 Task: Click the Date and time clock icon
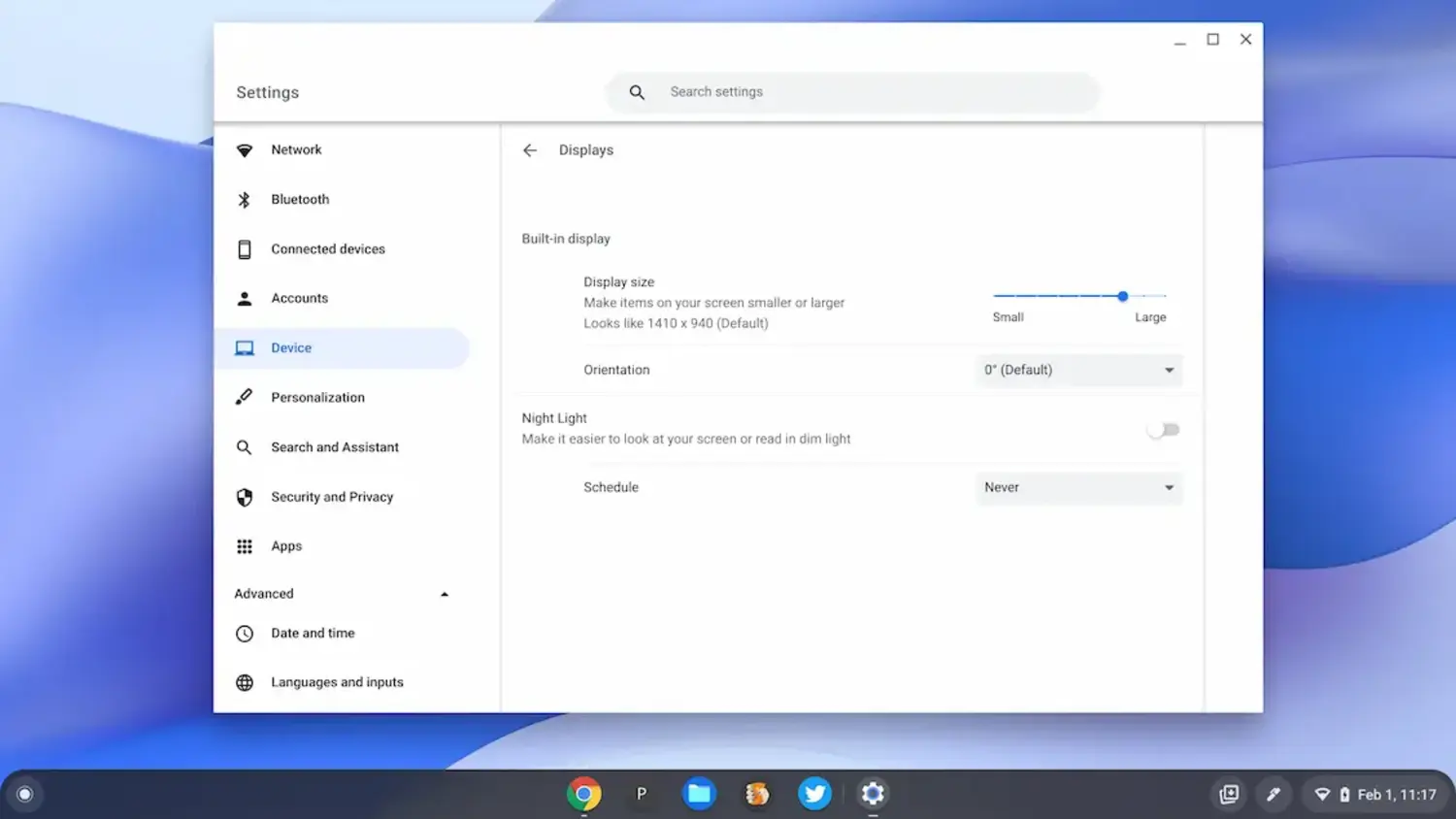(245, 634)
